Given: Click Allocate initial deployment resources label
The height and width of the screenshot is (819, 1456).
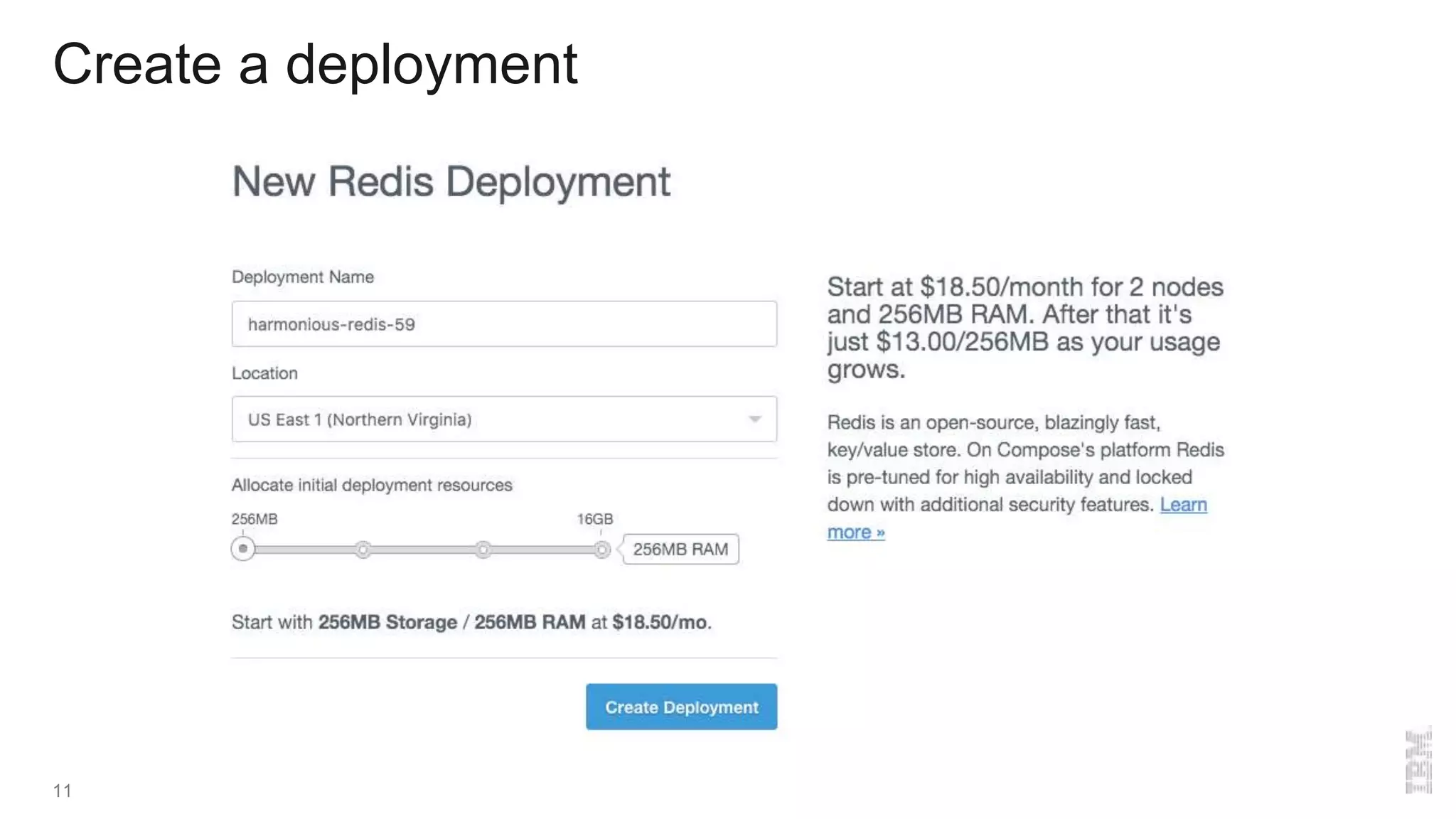Looking at the screenshot, I should [x=372, y=485].
